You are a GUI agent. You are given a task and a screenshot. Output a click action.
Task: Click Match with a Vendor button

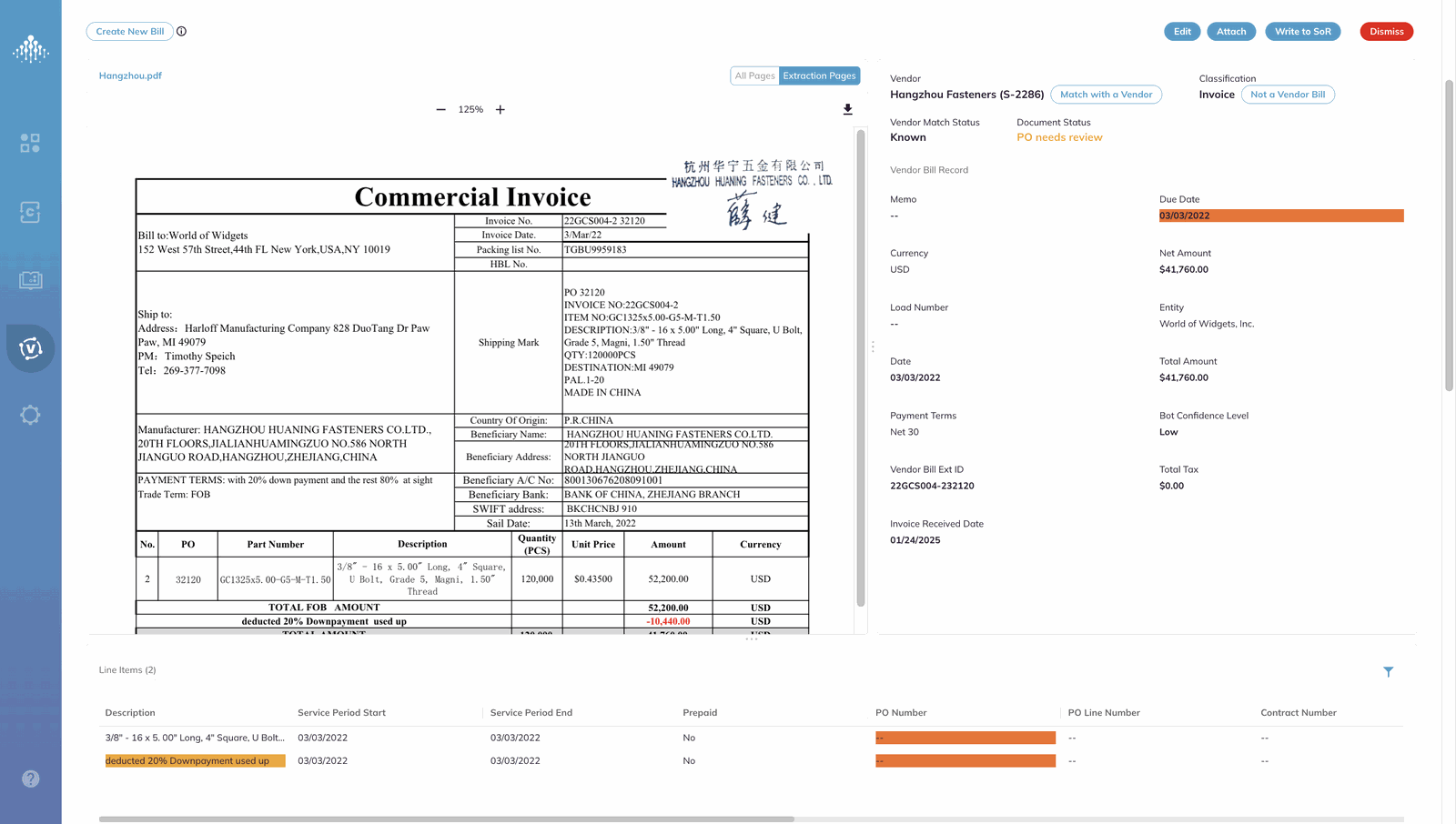1106,95
